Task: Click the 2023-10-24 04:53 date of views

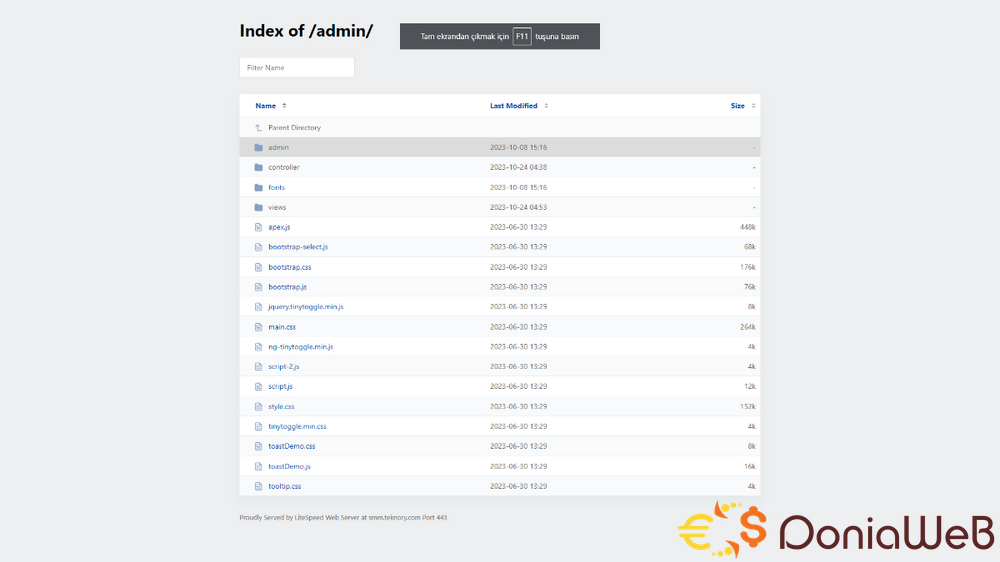Action: 518,207
